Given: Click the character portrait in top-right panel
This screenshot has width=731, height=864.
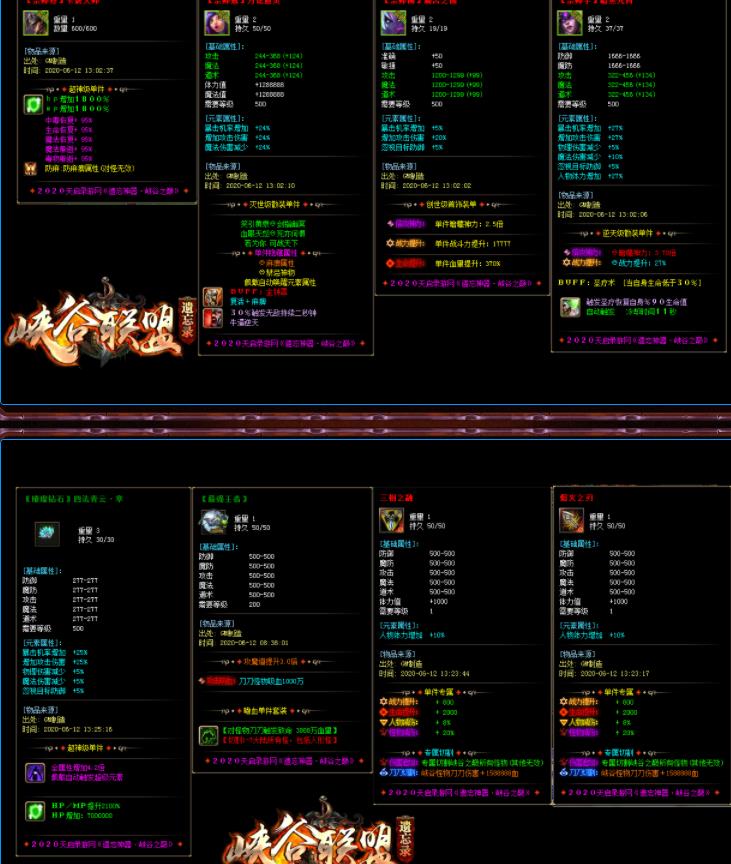Looking at the screenshot, I should 570,23.
